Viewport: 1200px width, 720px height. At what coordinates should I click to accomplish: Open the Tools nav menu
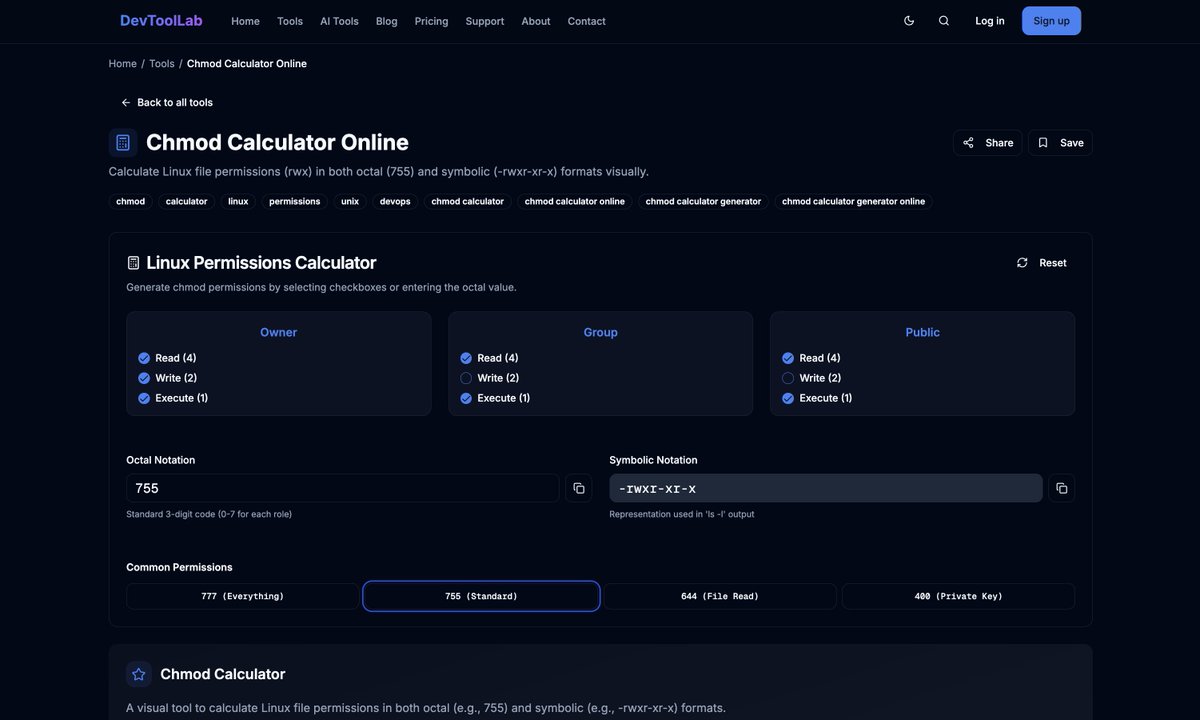[x=290, y=21]
